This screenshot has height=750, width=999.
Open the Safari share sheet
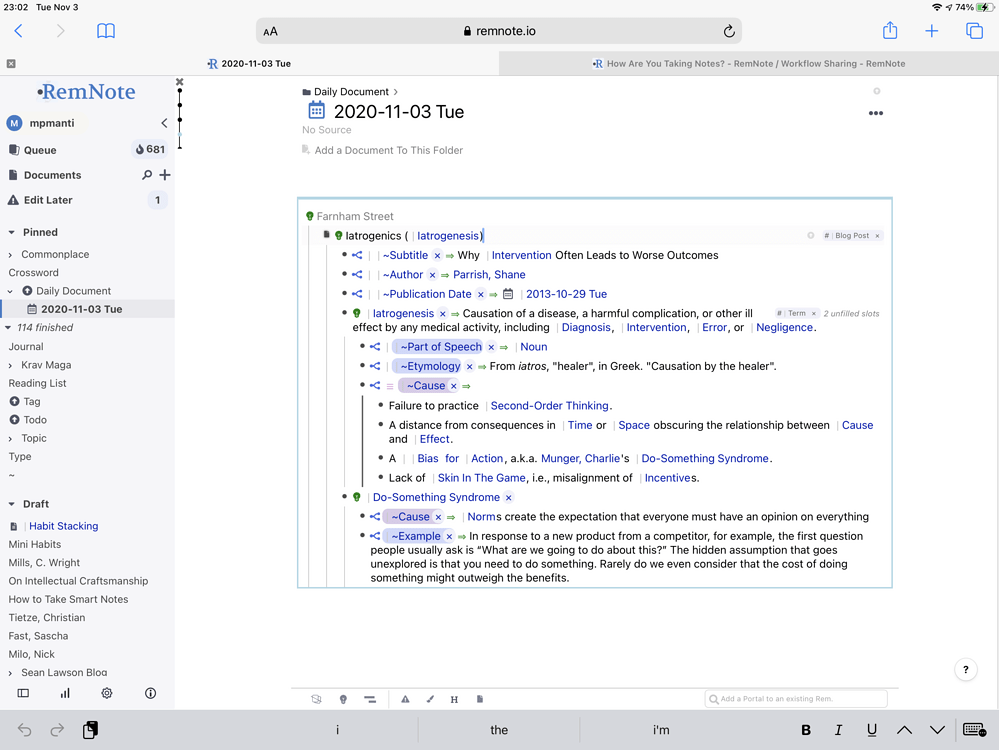pos(890,30)
